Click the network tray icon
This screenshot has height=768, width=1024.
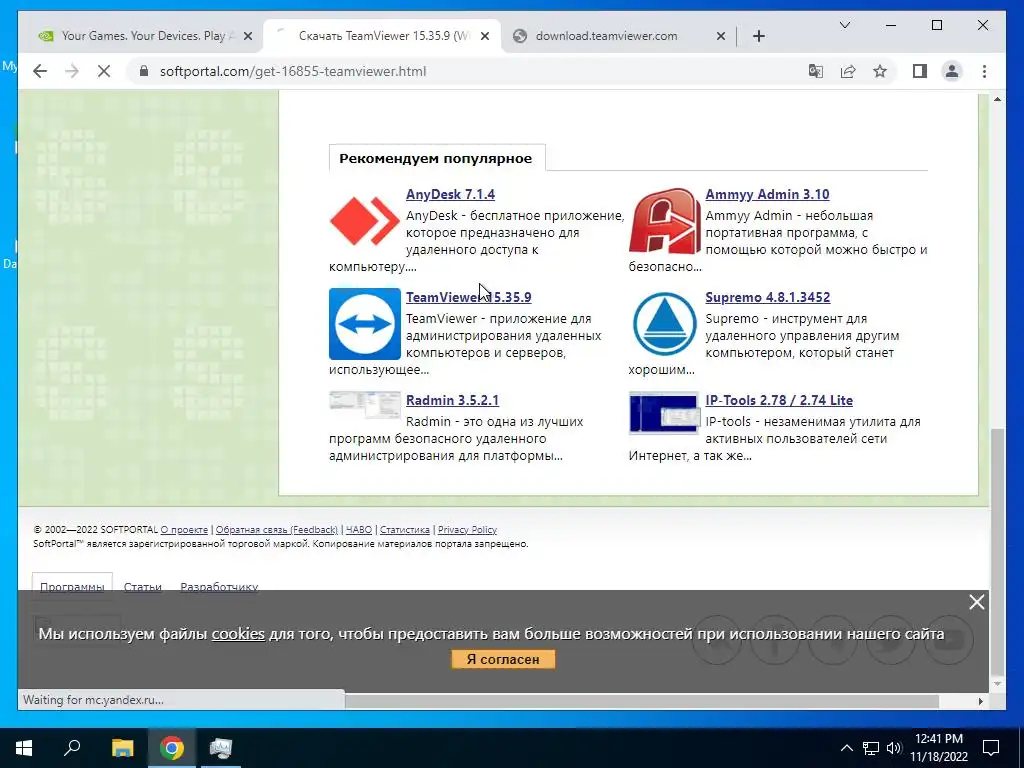871,748
